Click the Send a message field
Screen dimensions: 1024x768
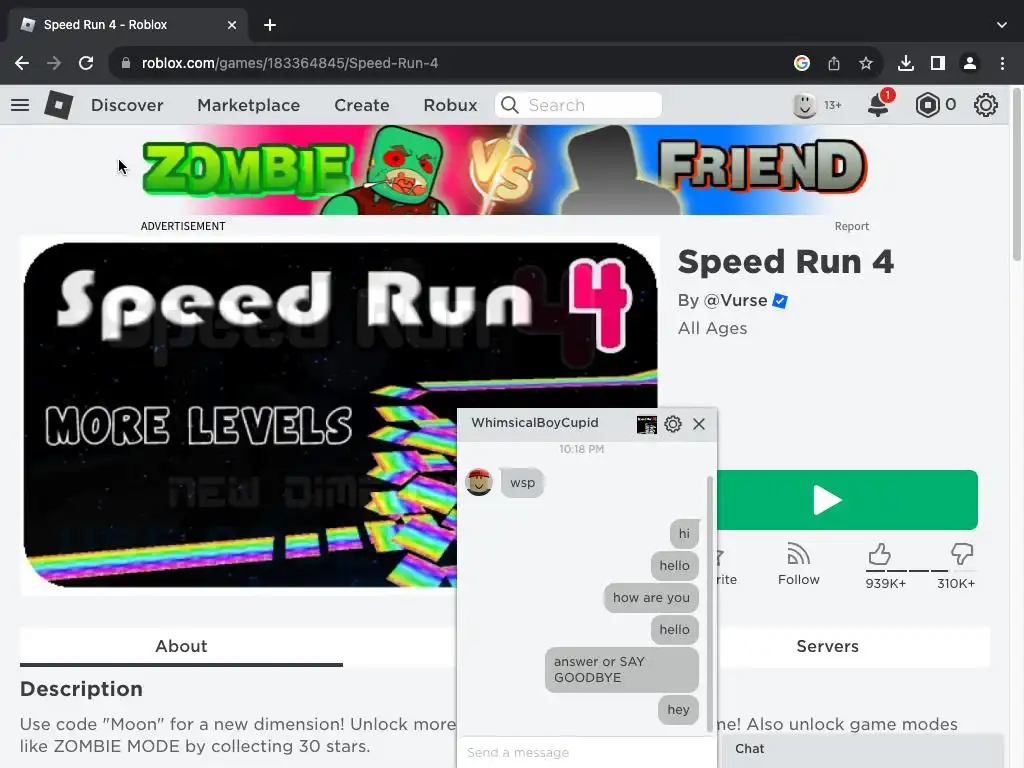tap(586, 752)
